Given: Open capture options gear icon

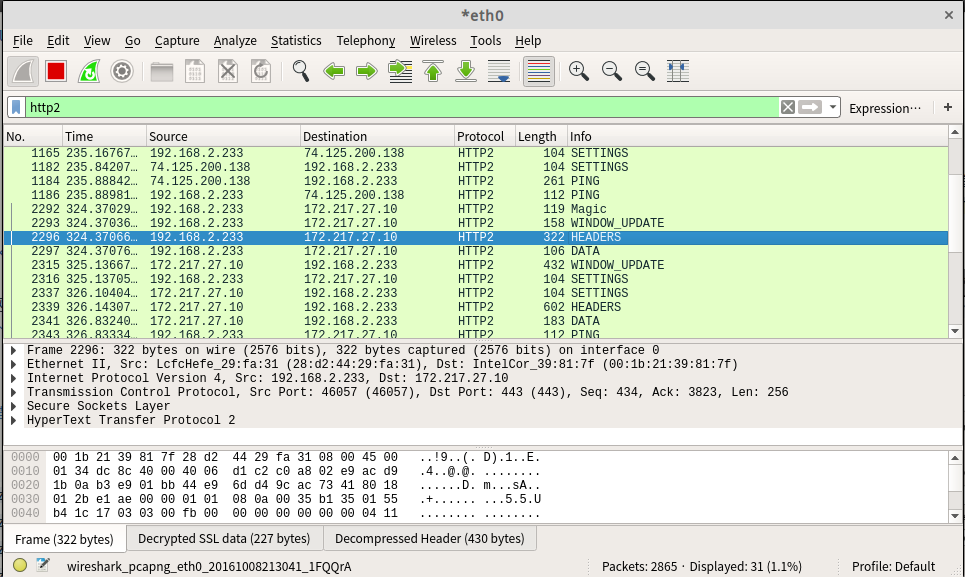Looking at the screenshot, I should pos(122,71).
